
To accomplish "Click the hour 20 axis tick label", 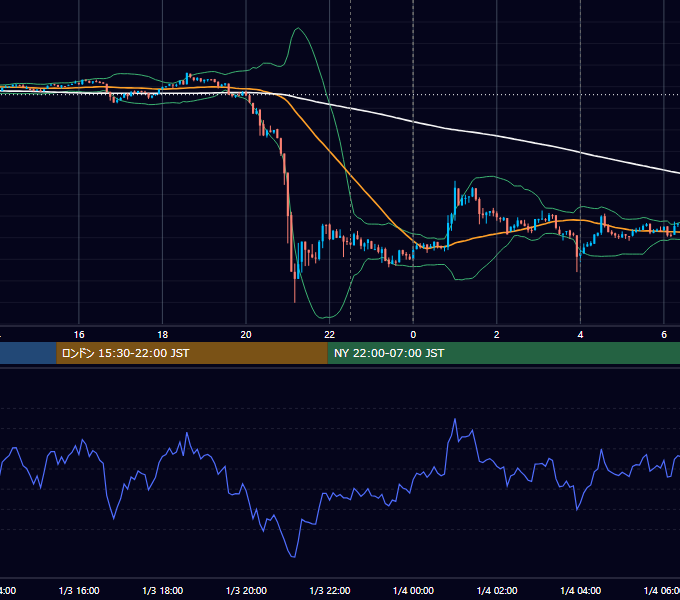I will [x=246, y=335].
